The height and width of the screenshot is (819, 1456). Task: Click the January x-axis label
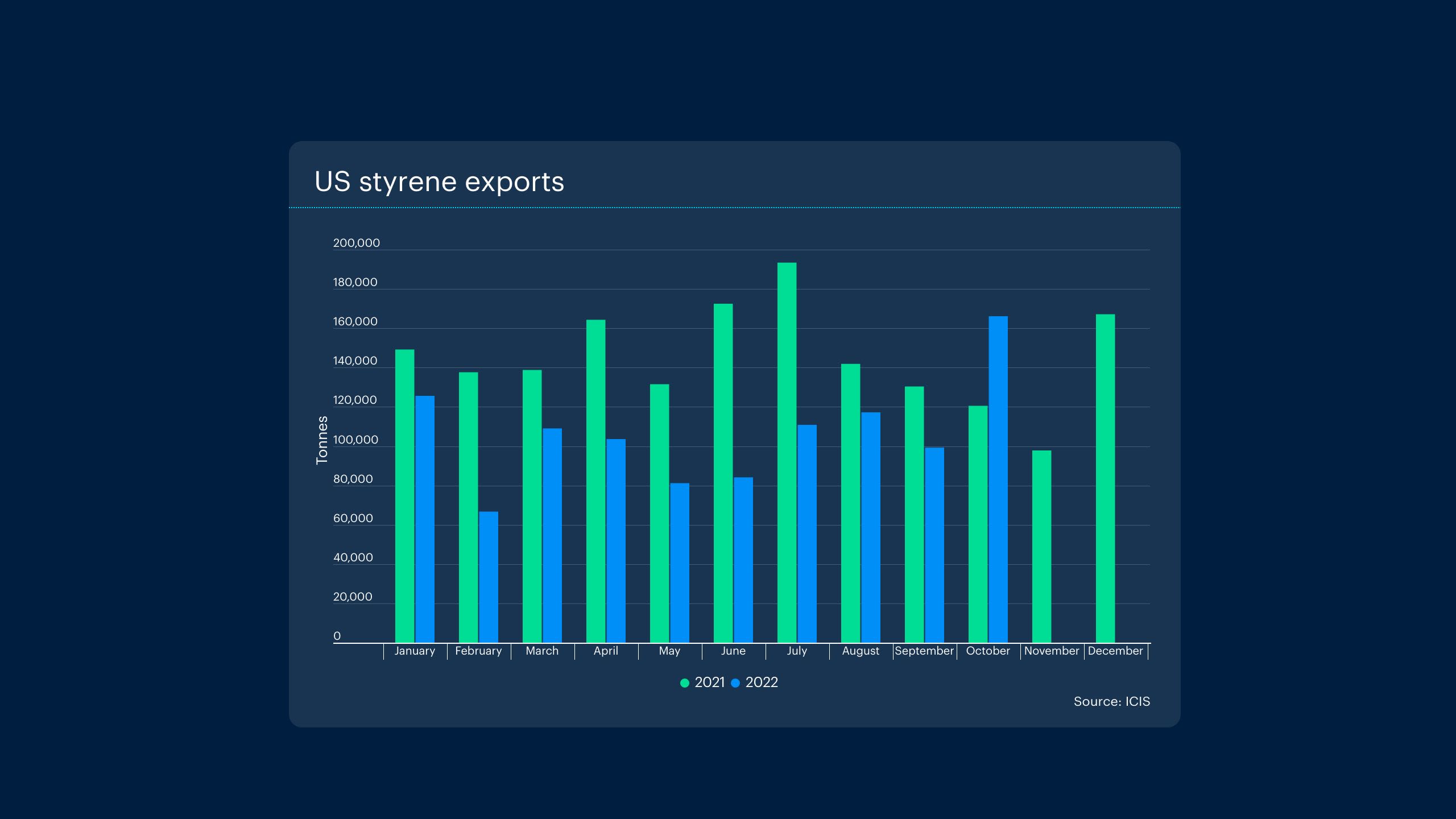pos(415,651)
